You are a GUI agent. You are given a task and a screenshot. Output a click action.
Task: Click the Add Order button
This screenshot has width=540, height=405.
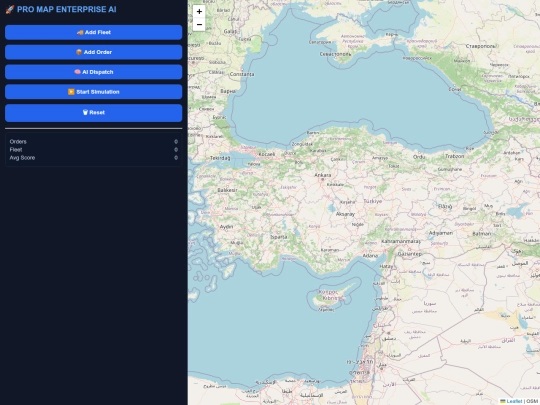[93, 52]
